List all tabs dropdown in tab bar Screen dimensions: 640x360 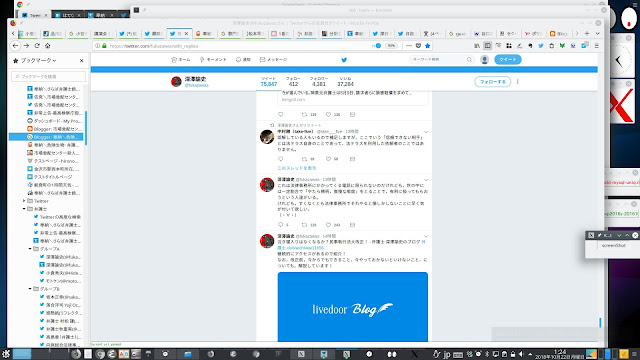pos(598,33)
